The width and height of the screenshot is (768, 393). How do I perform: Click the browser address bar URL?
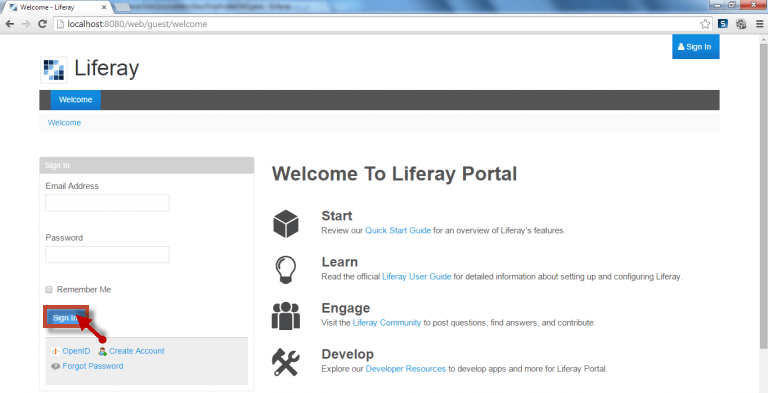point(137,24)
